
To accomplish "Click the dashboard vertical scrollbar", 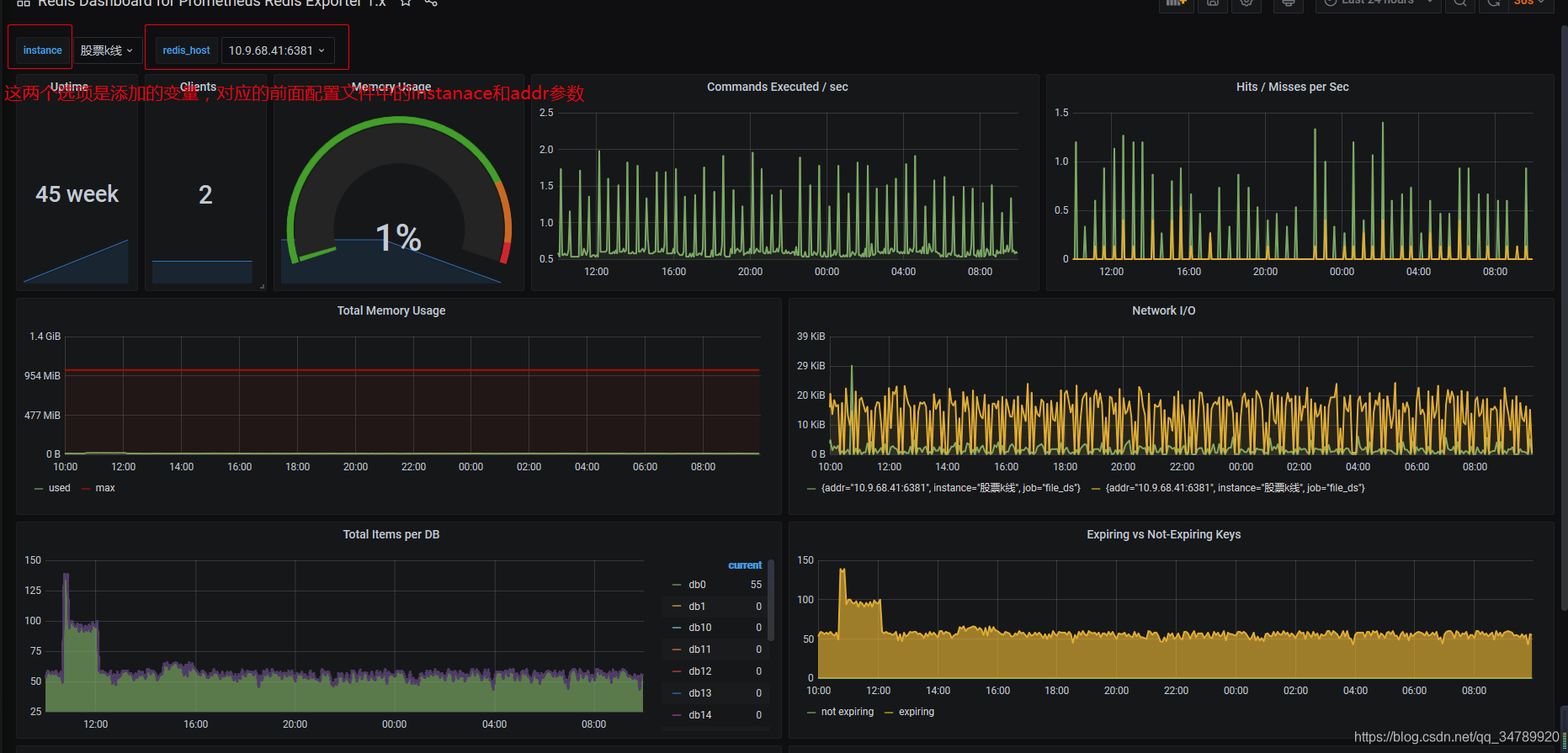I will point(1564,318).
